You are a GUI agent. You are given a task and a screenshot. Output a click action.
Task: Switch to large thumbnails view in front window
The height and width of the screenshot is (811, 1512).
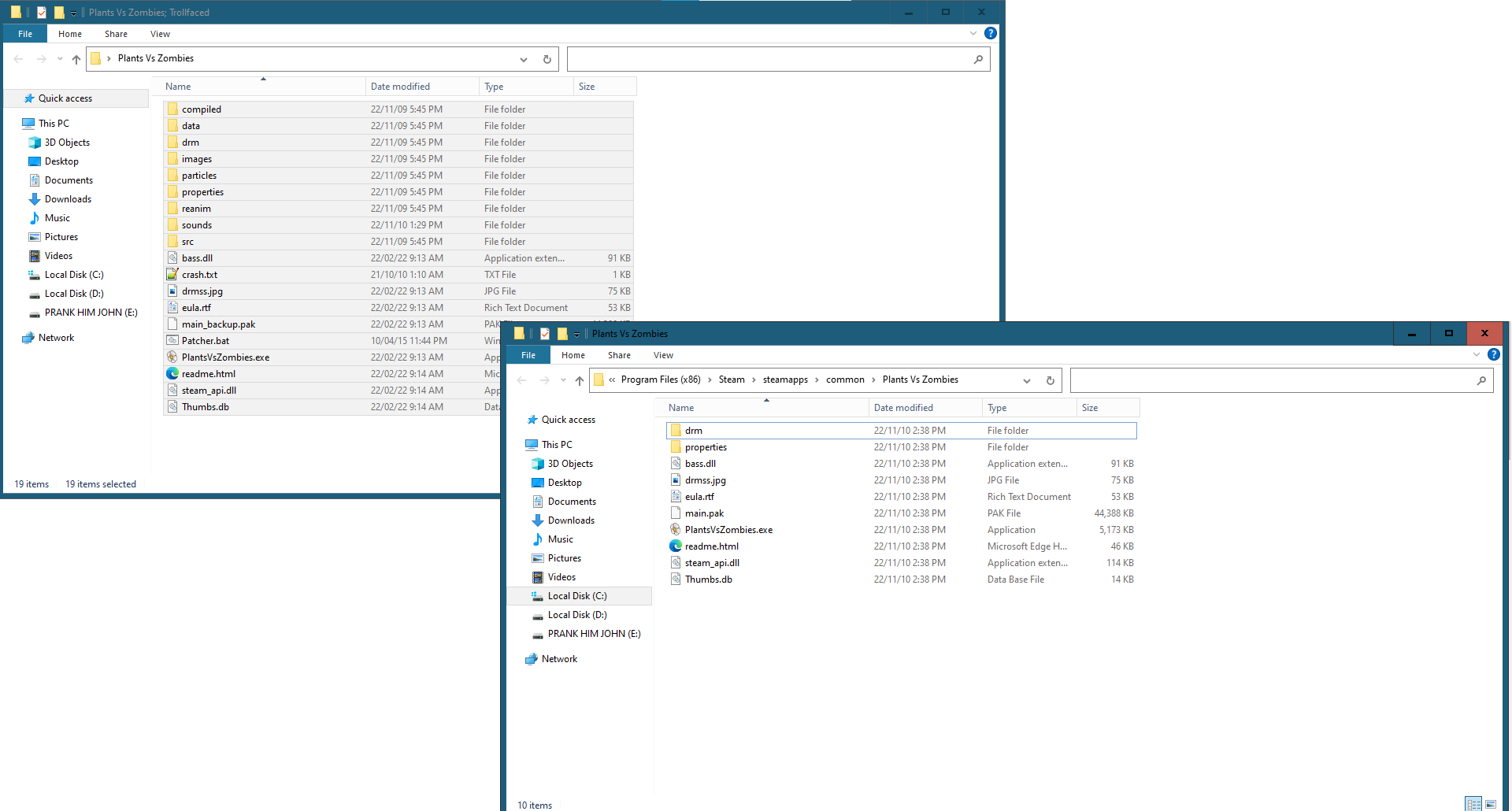point(1491,804)
